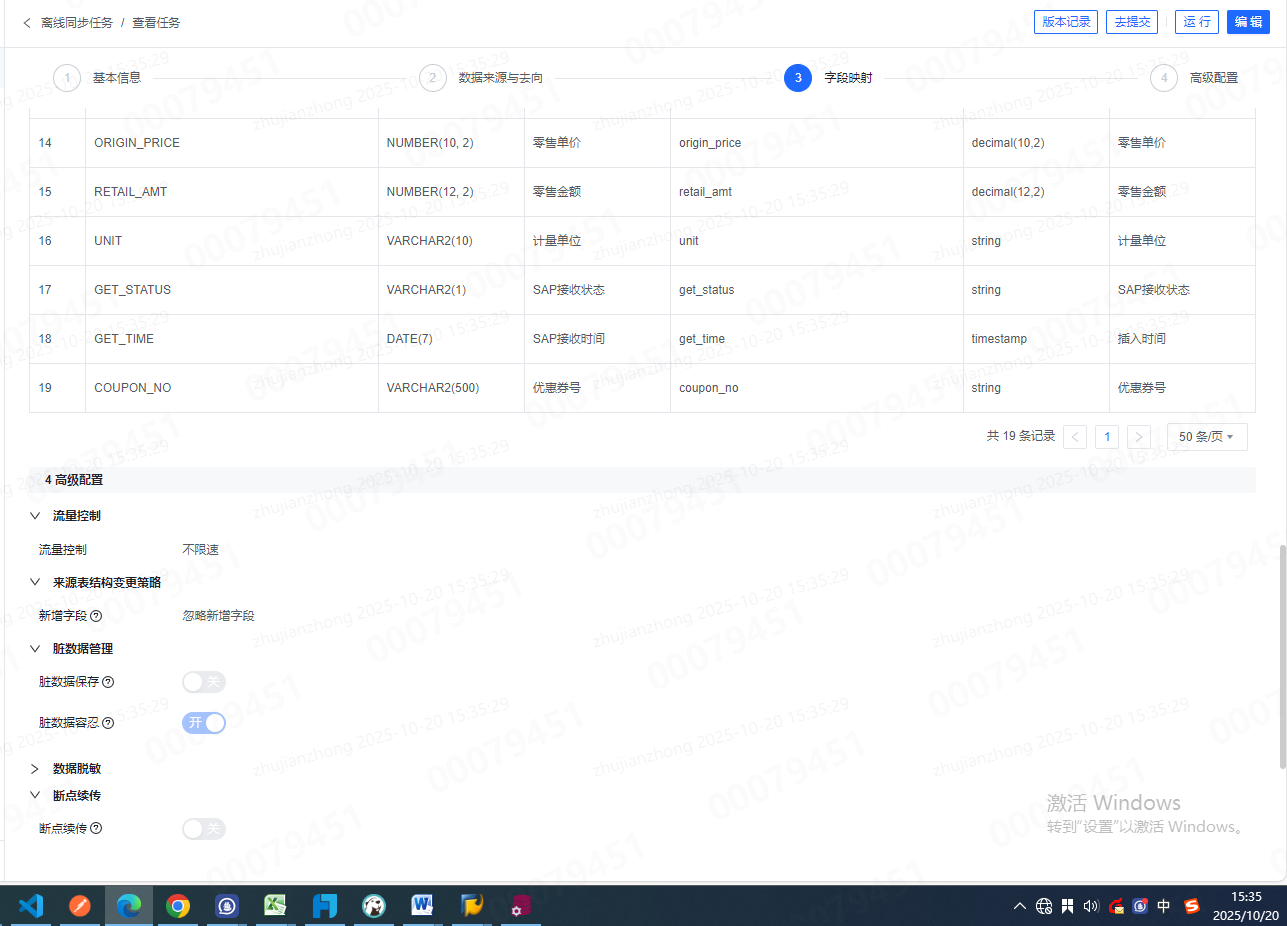Collapse the 流量控制 section
Viewport: 1287px width, 926px height.
[x=35, y=516]
